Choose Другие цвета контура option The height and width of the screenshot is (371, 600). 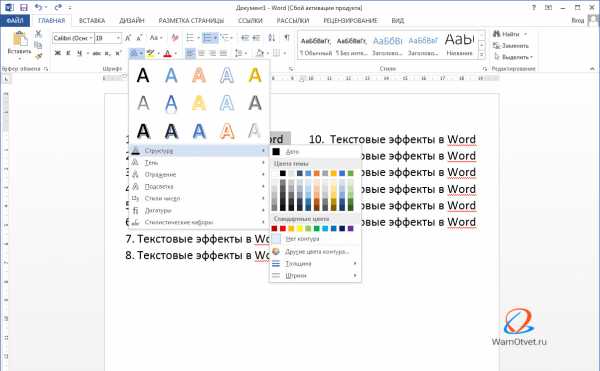(315, 251)
